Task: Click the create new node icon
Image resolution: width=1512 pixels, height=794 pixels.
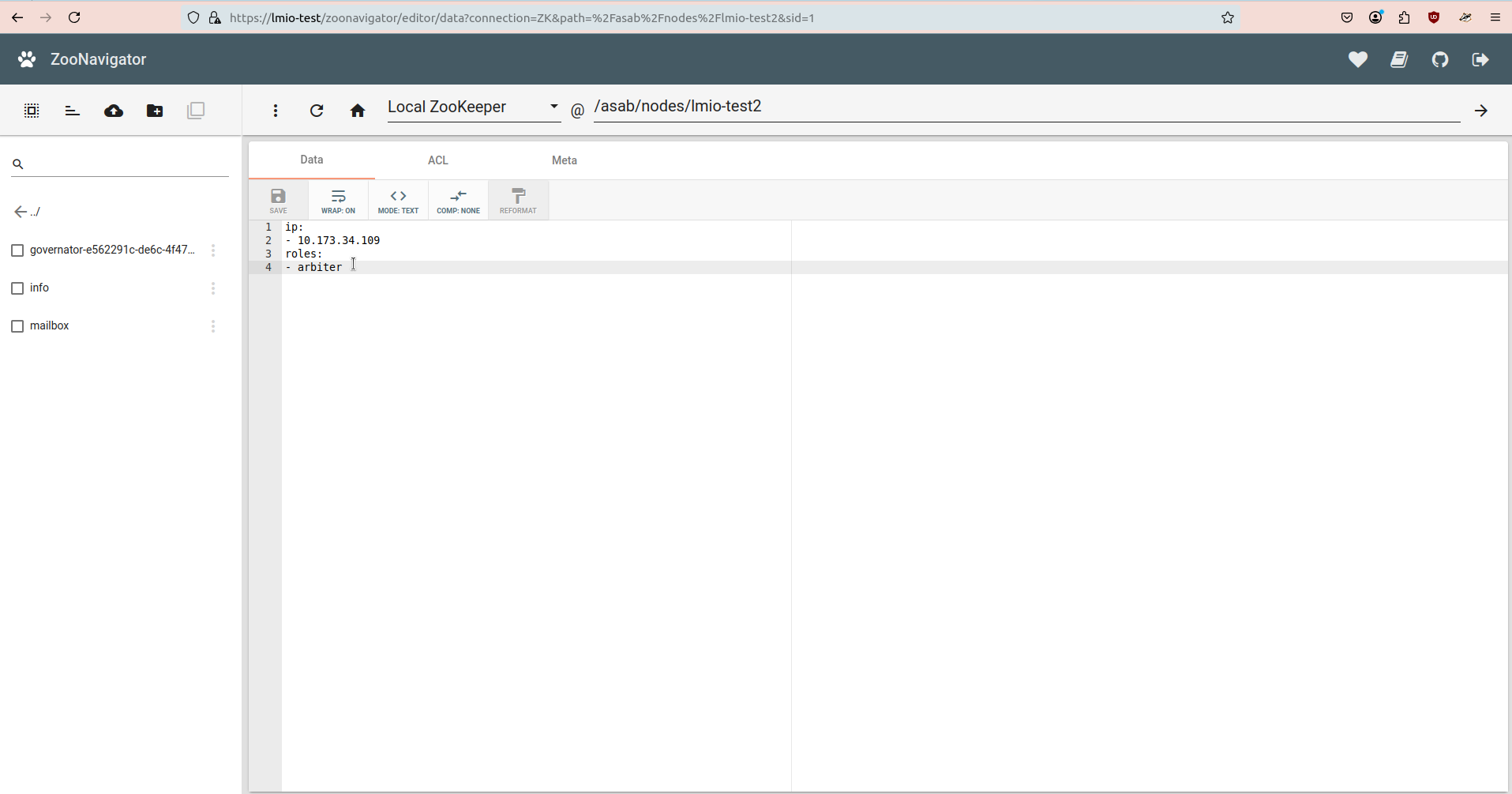Action: click(155, 111)
